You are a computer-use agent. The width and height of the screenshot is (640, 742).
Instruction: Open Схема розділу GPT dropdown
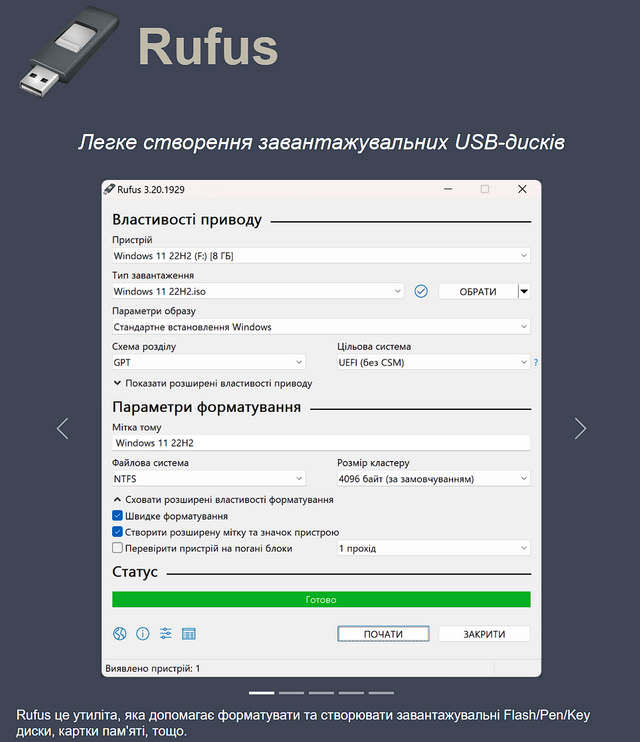click(x=209, y=362)
